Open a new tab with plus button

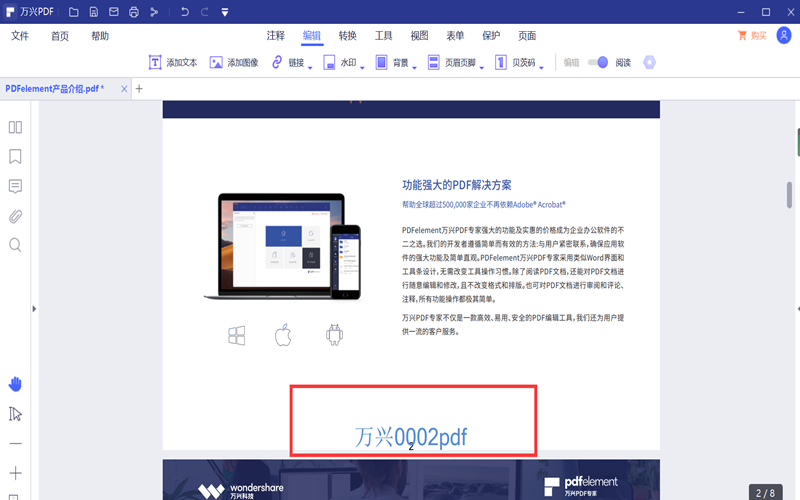pyautogui.click(x=139, y=88)
